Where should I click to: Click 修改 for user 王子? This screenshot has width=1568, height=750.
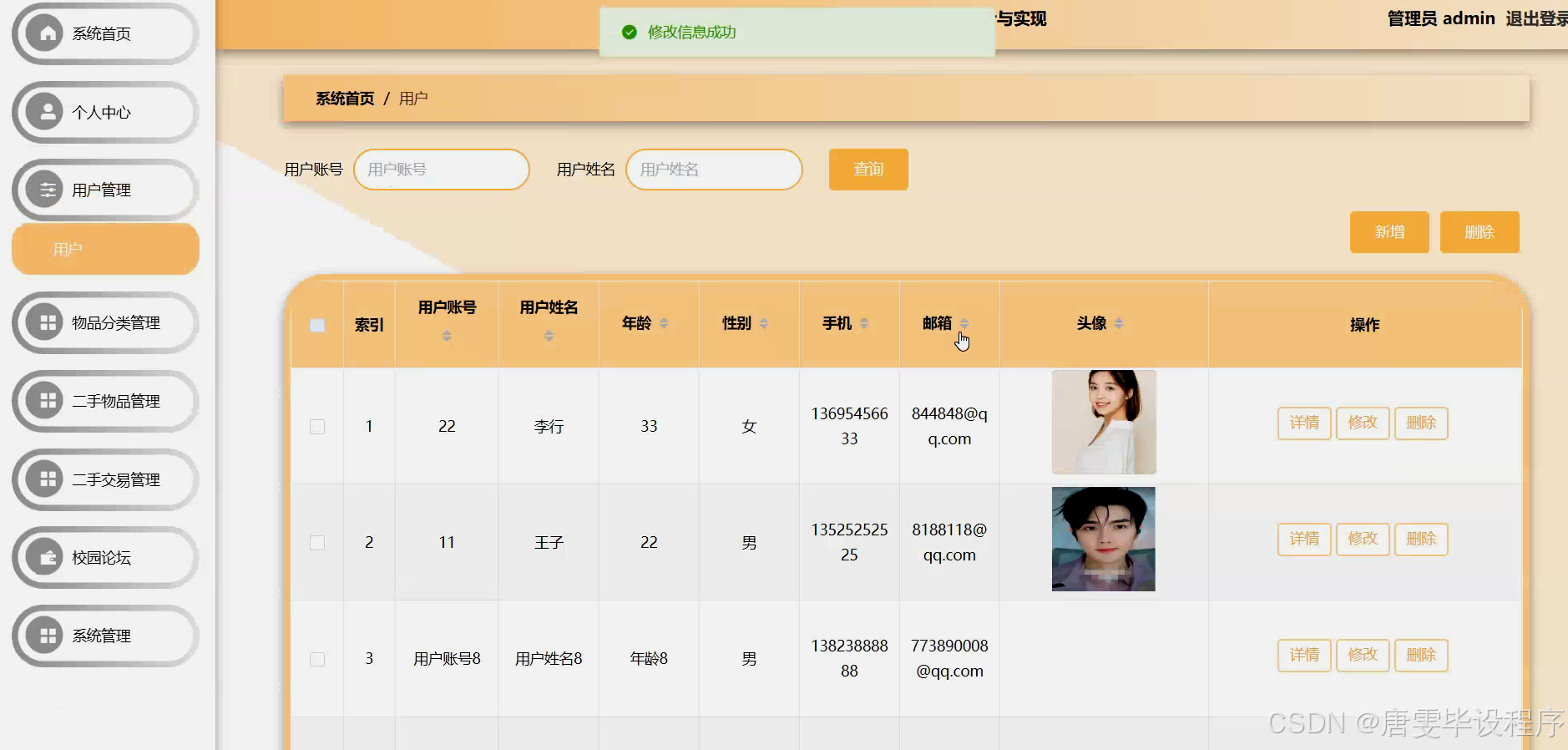(1363, 539)
